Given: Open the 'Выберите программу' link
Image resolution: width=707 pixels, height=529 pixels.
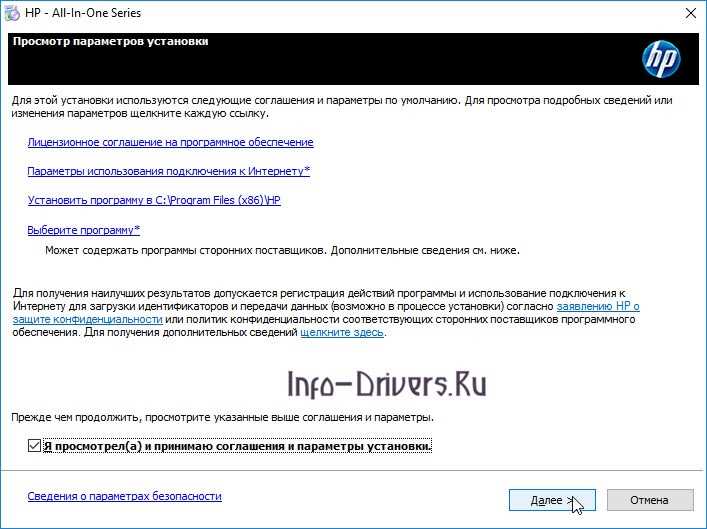Looking at the screenshot, I should tap(84, 230).
